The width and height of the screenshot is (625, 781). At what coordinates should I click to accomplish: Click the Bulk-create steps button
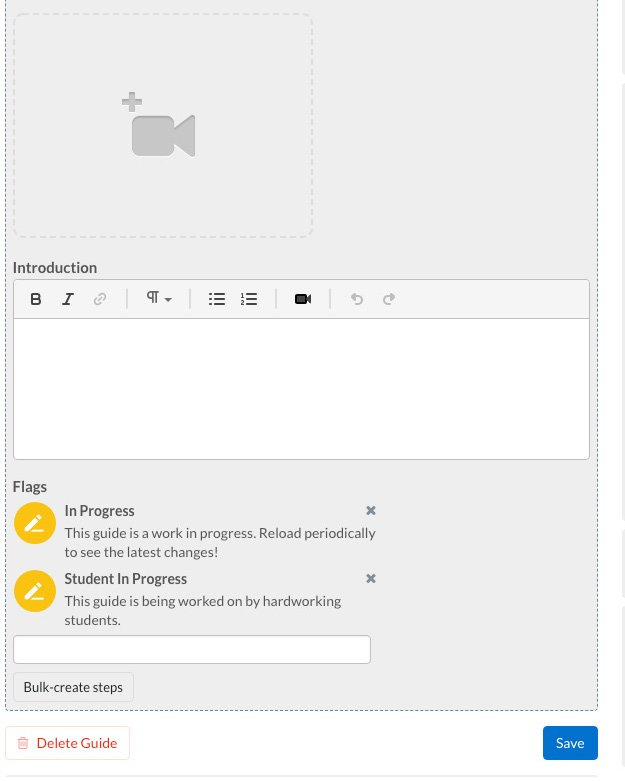73,687
